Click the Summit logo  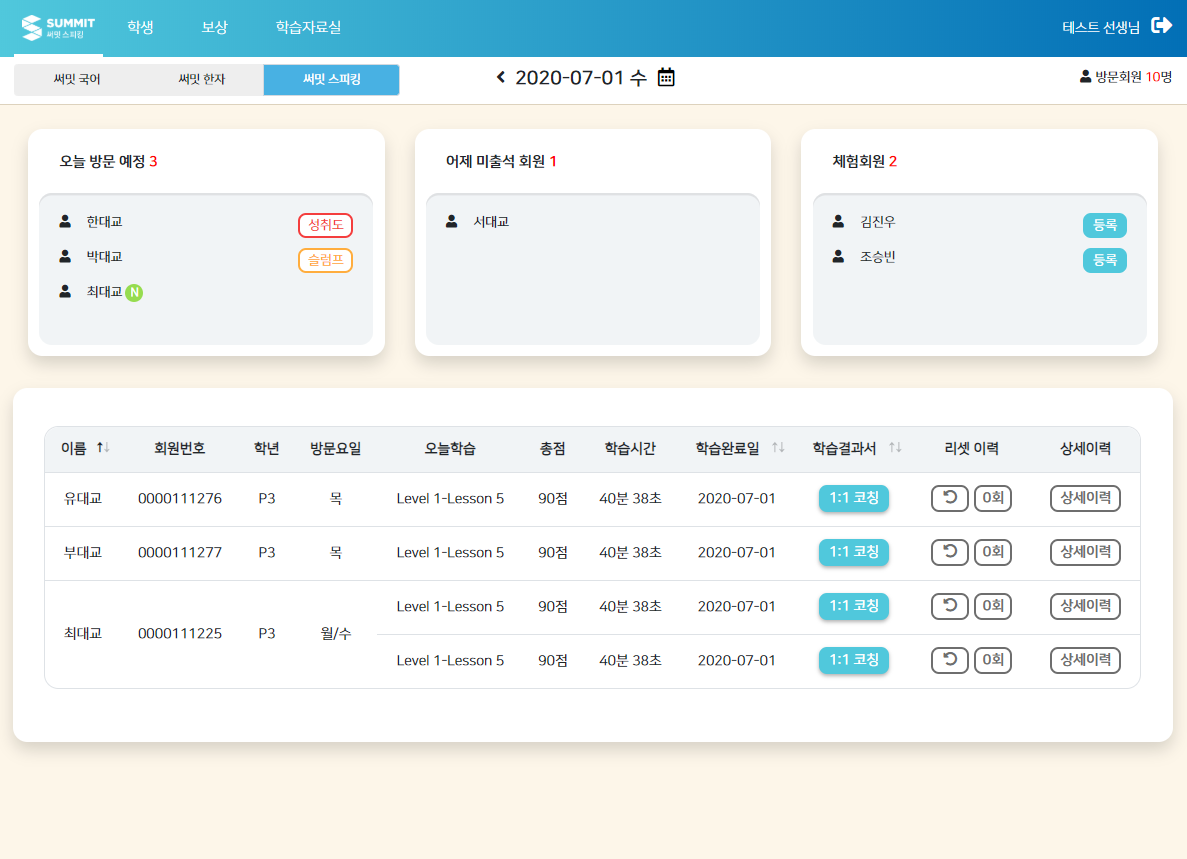pos(58,28)
